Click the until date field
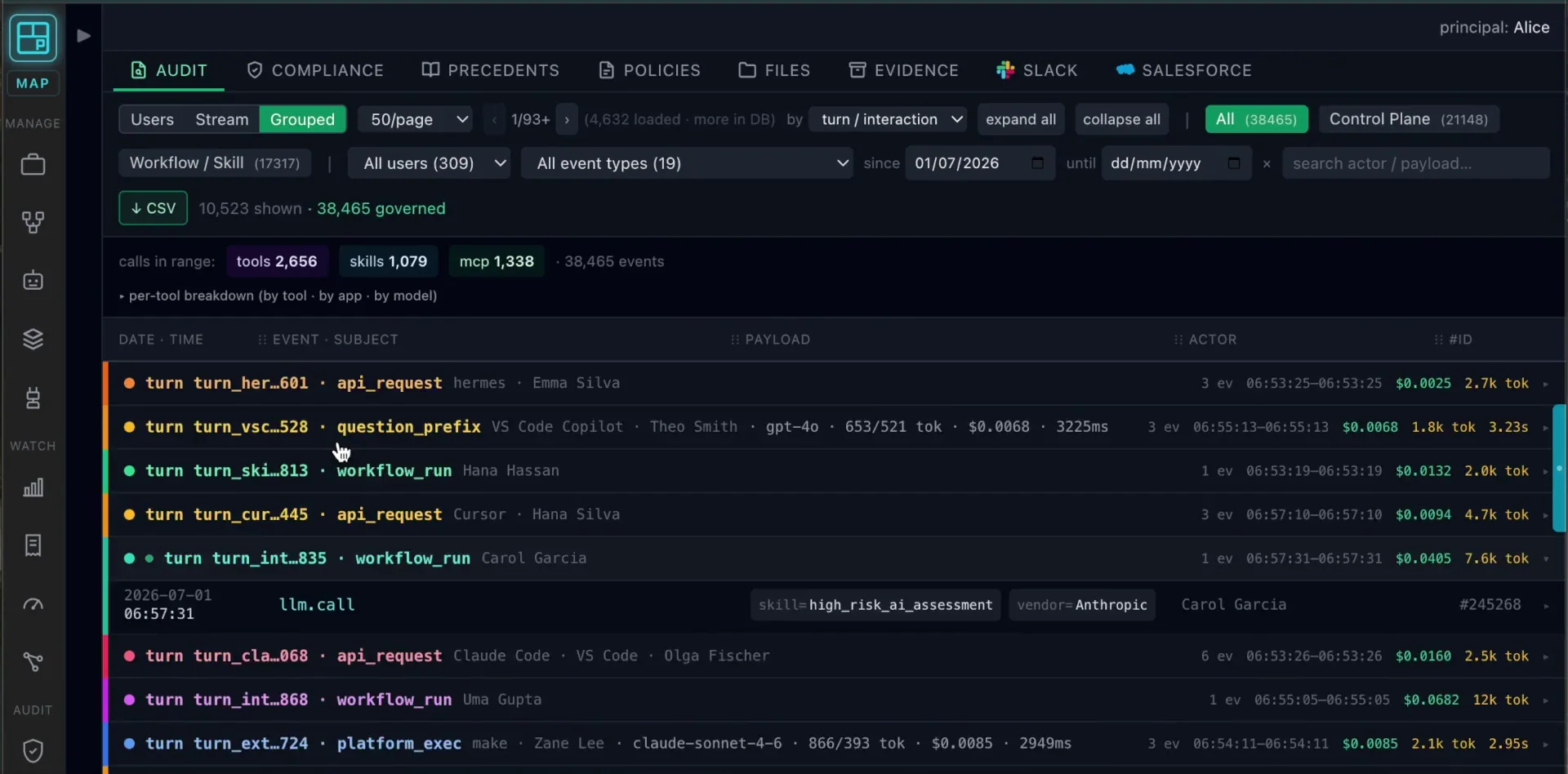This screenshot has height=774, width=1568. point(1176,163)
